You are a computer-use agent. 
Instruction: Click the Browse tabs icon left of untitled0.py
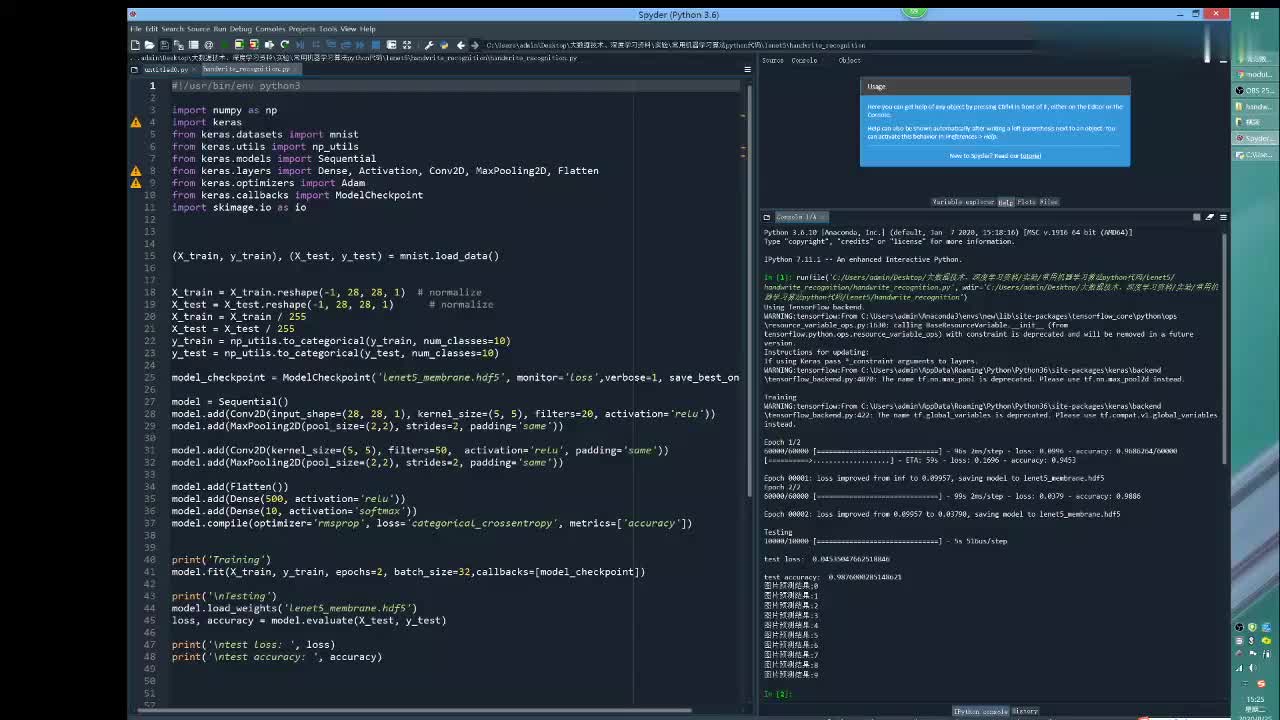[135, 70]
